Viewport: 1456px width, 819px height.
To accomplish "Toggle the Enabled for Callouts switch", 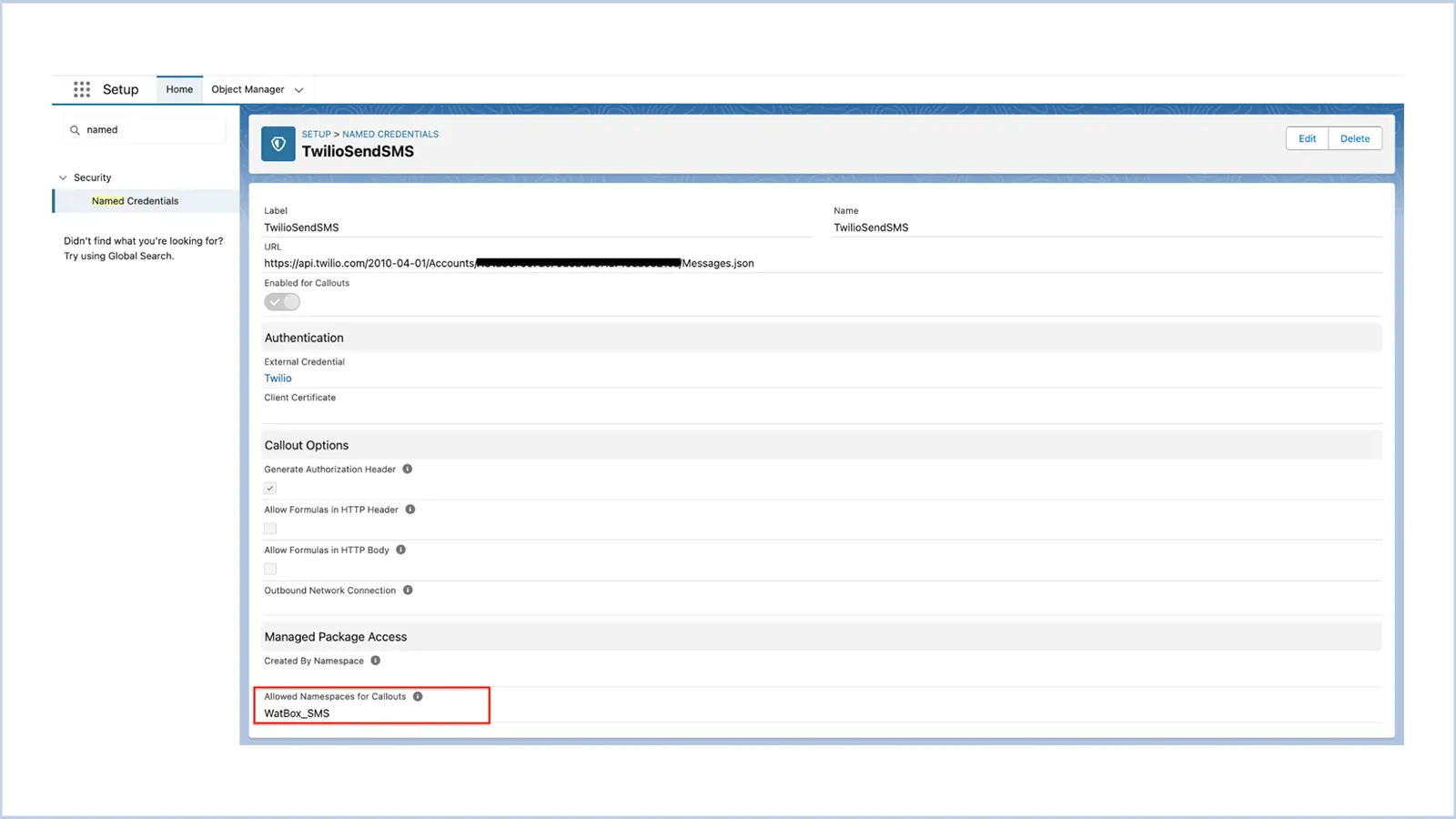I will coord(282,302).
